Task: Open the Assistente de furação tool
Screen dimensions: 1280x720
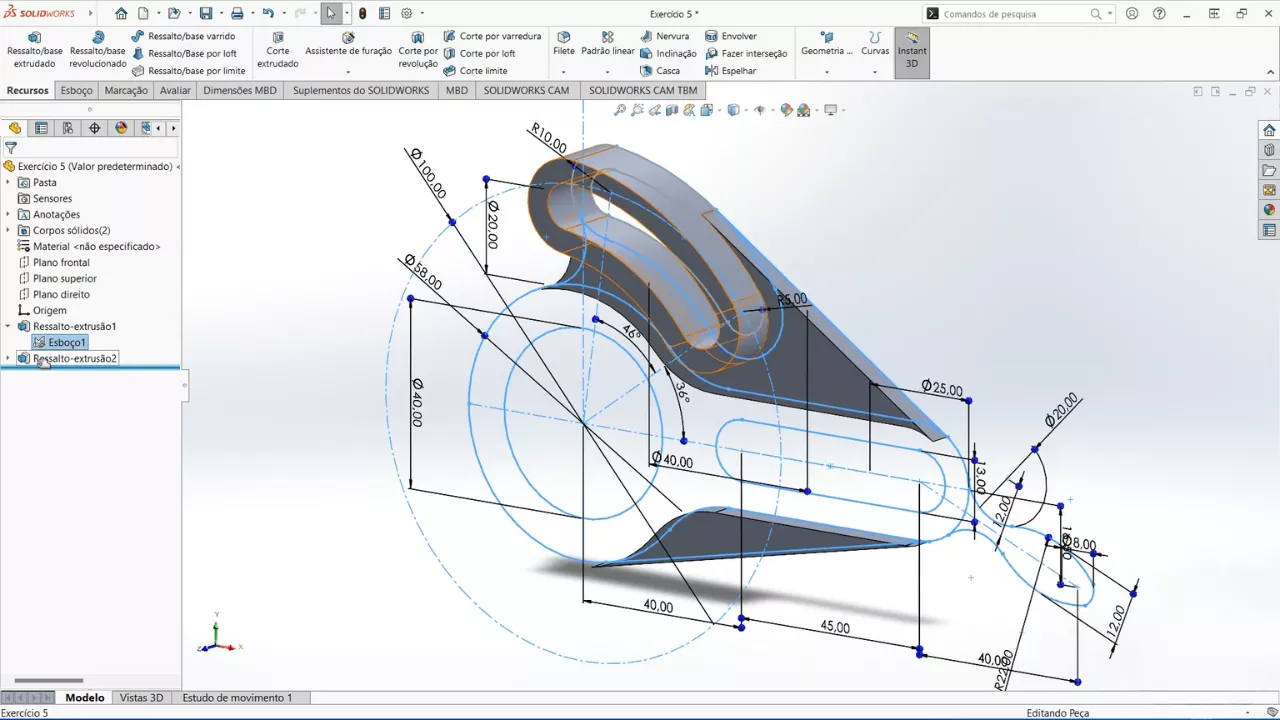Action: coord(348,44)
